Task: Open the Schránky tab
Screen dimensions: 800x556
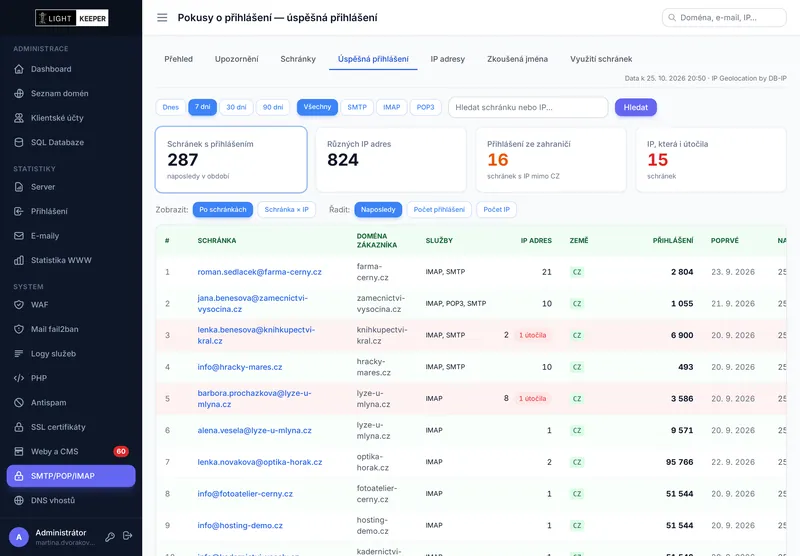Action: (298, 59)
